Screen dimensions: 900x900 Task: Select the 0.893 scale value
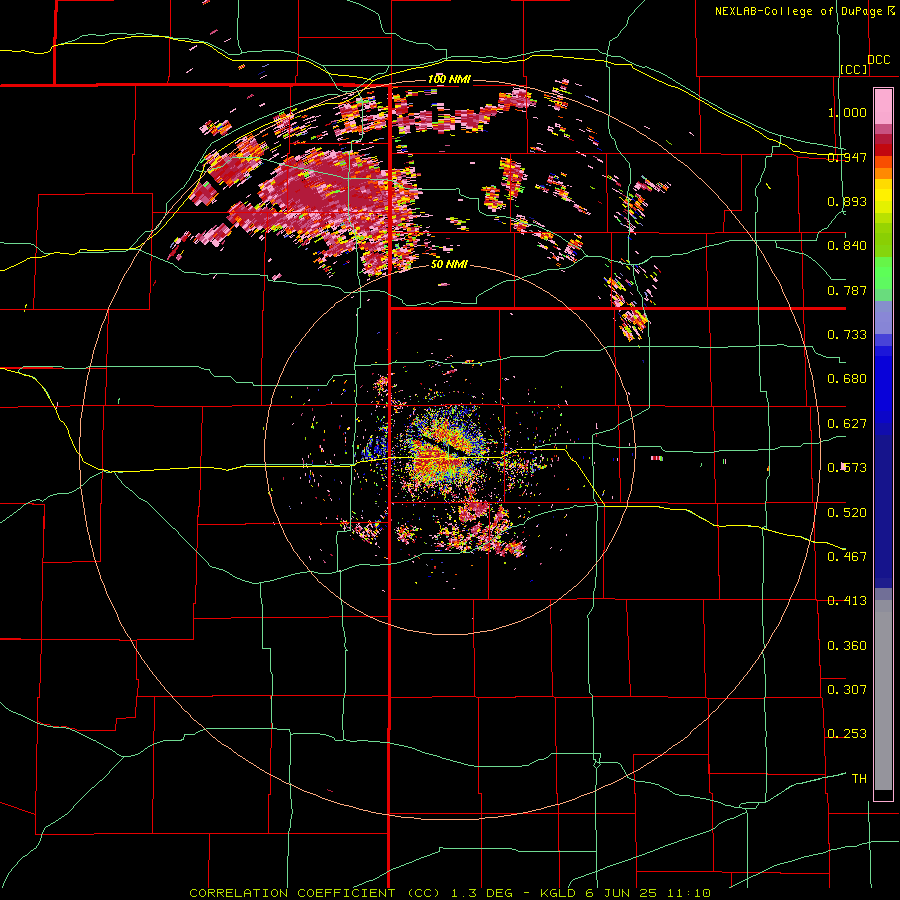(x=847, y=201)
